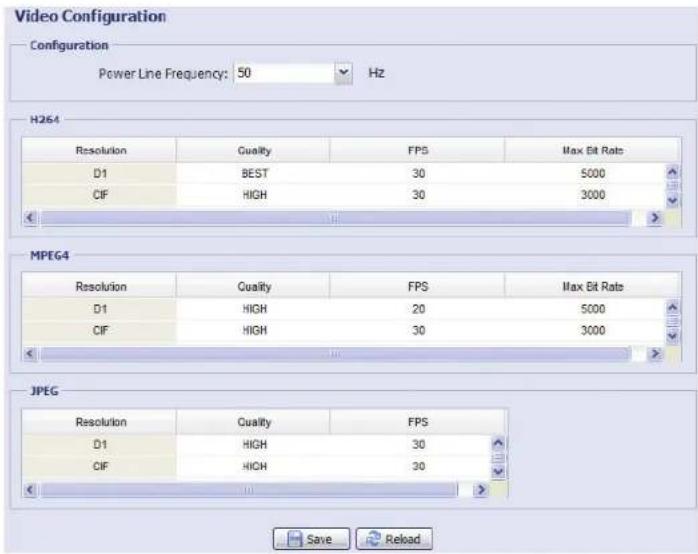
Task: Click the H264 CIF FPS value 30
Action: (417, 195)
